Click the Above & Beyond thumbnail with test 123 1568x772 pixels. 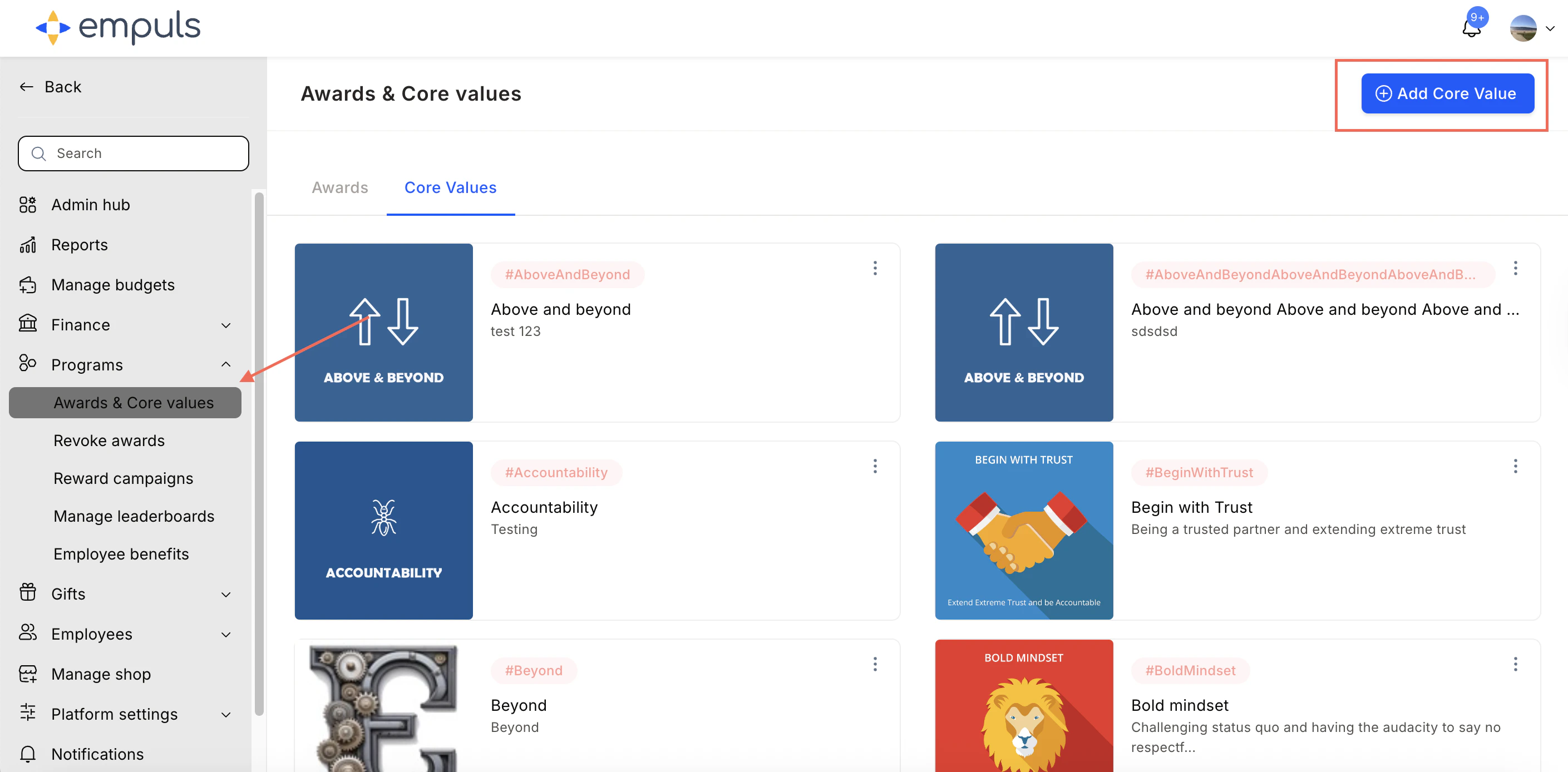(383, 332)
